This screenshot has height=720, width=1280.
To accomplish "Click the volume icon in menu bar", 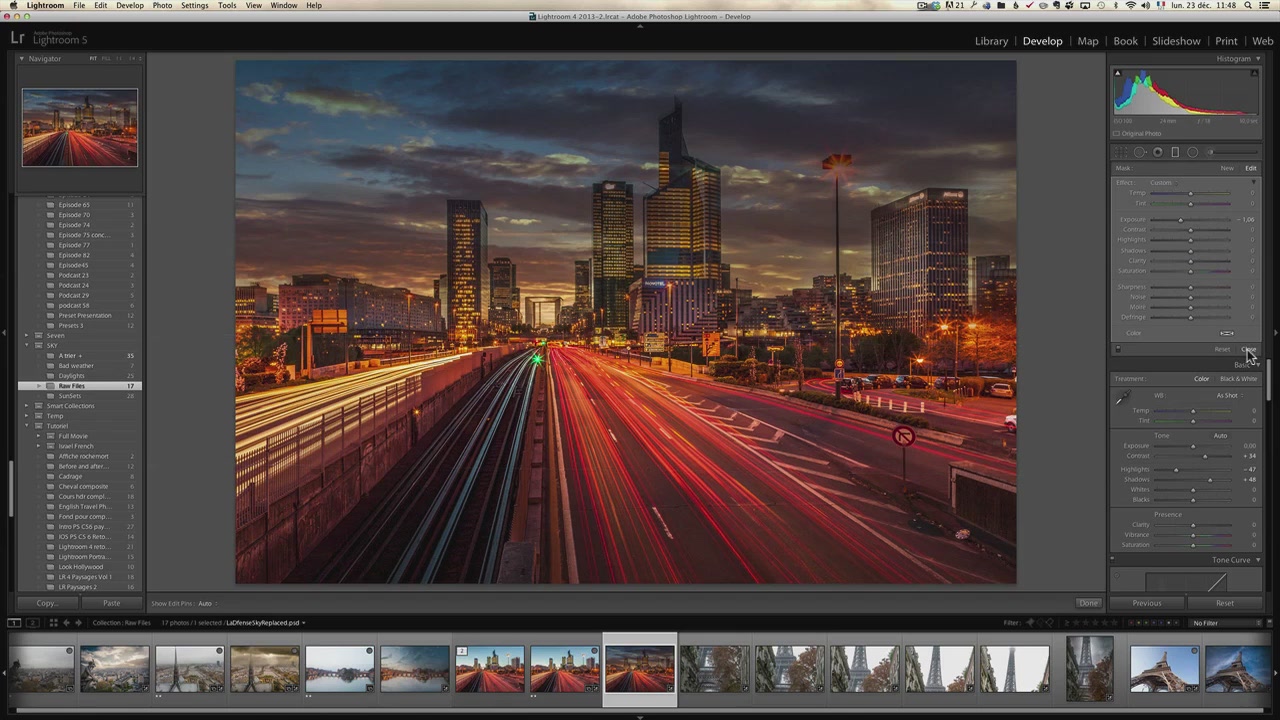I will (x=1145, y=5).
